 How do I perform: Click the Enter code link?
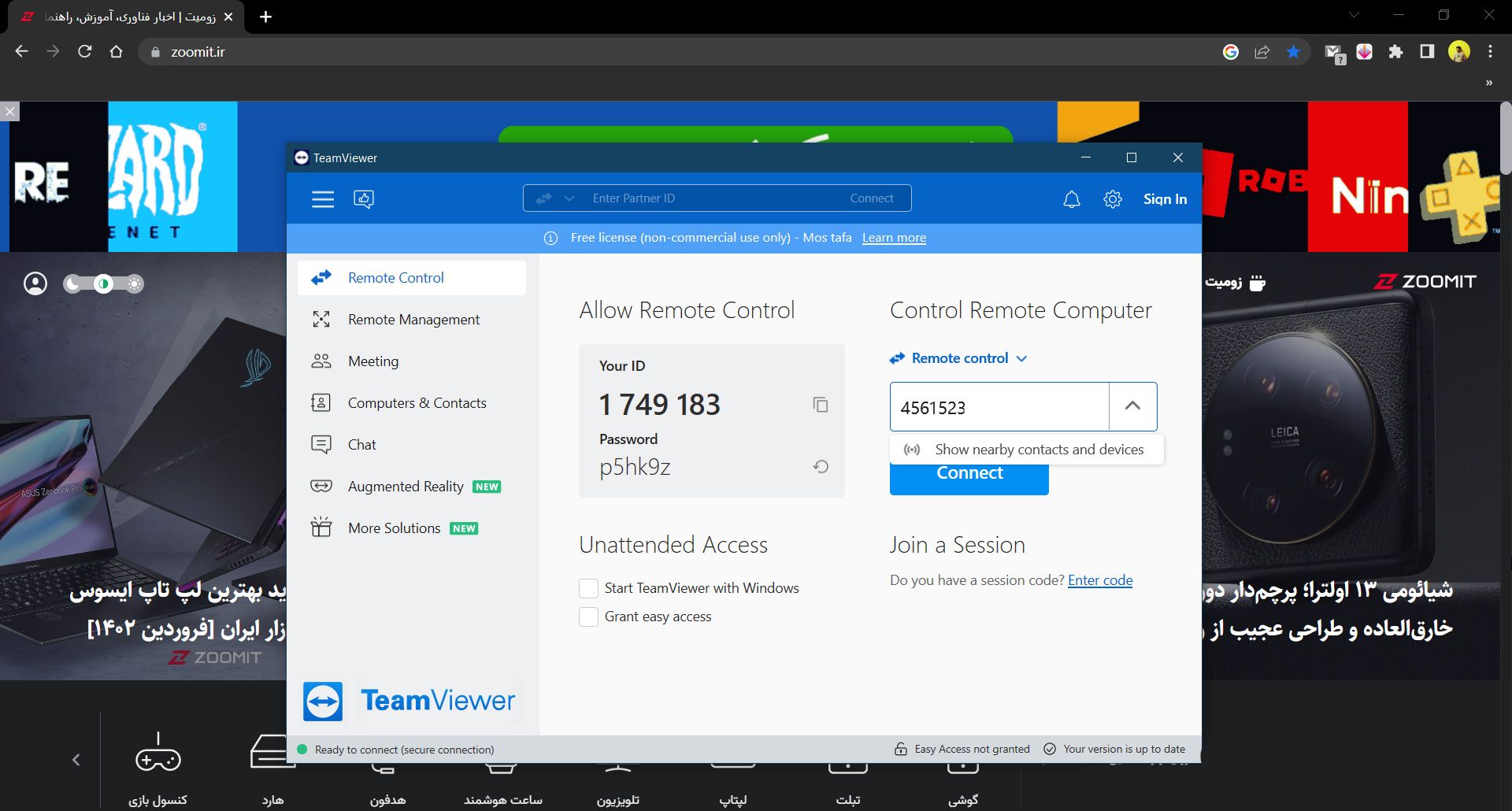point(1100,580)
